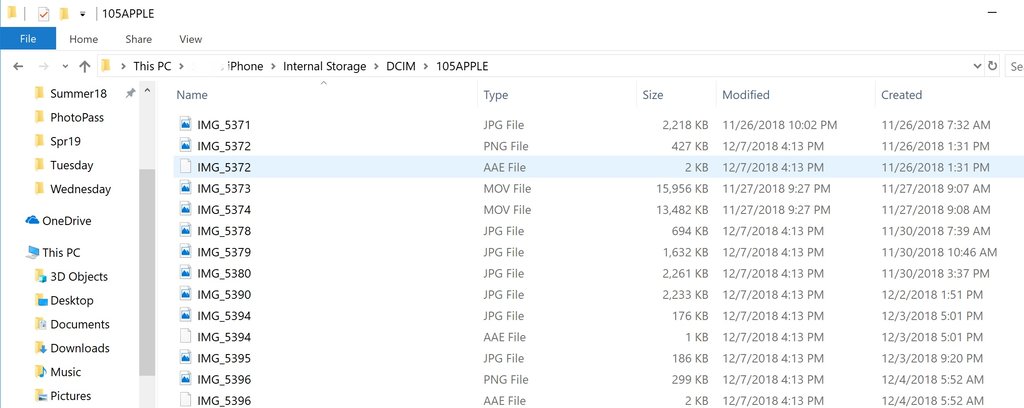Viewport: 1024px width, 408px height.
Task: Expand the recent locations dropdown arrow
Action: pos(65,66)
